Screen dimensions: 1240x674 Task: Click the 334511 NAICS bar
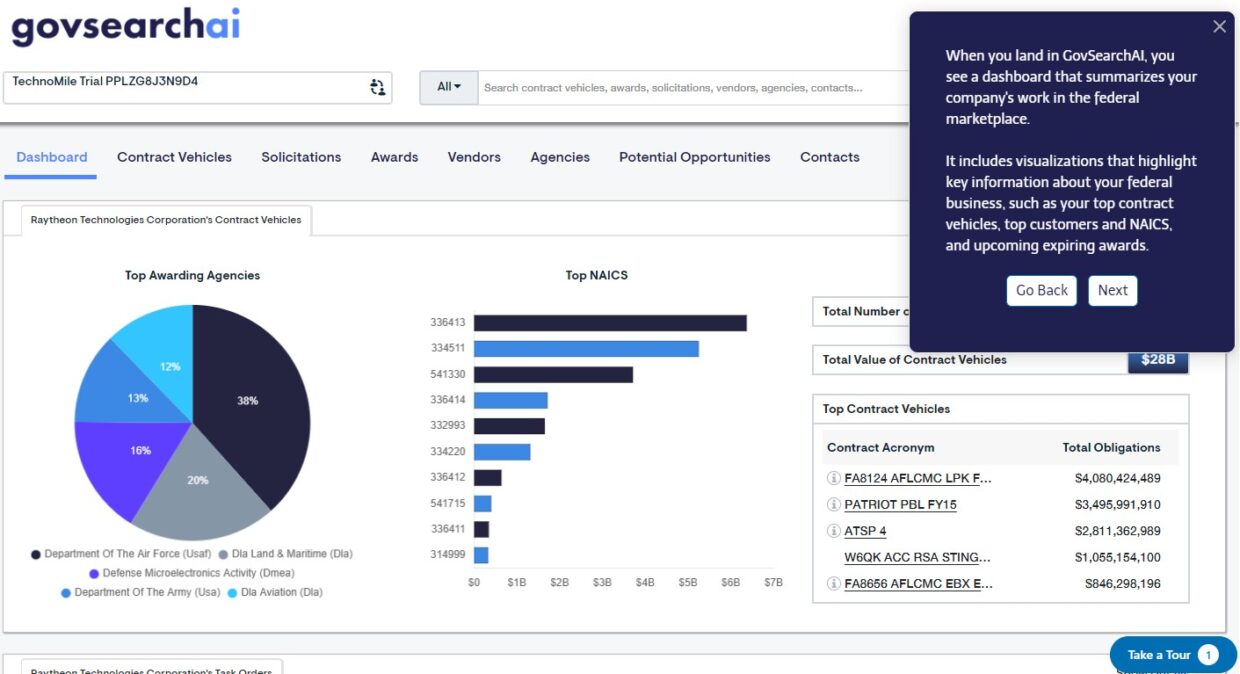click(586, 349)
